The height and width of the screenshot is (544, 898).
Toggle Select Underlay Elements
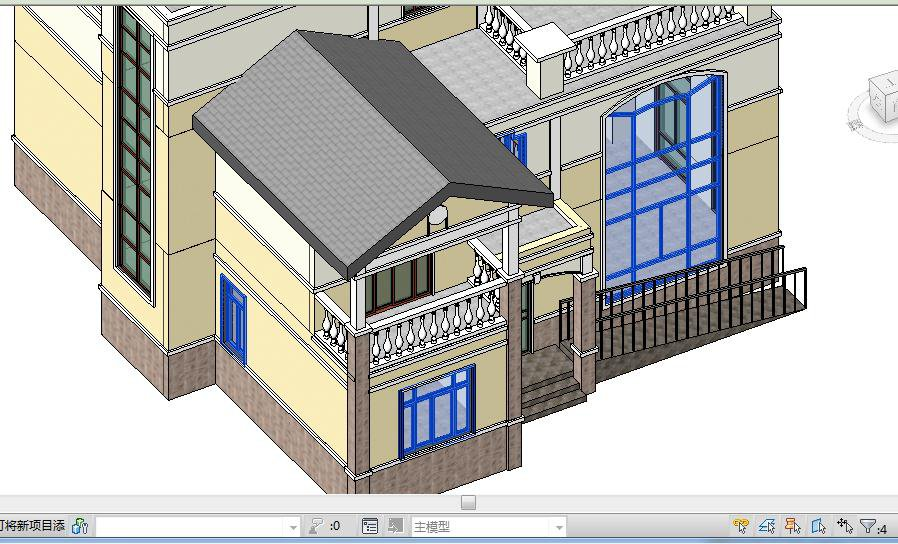[766, 526]
